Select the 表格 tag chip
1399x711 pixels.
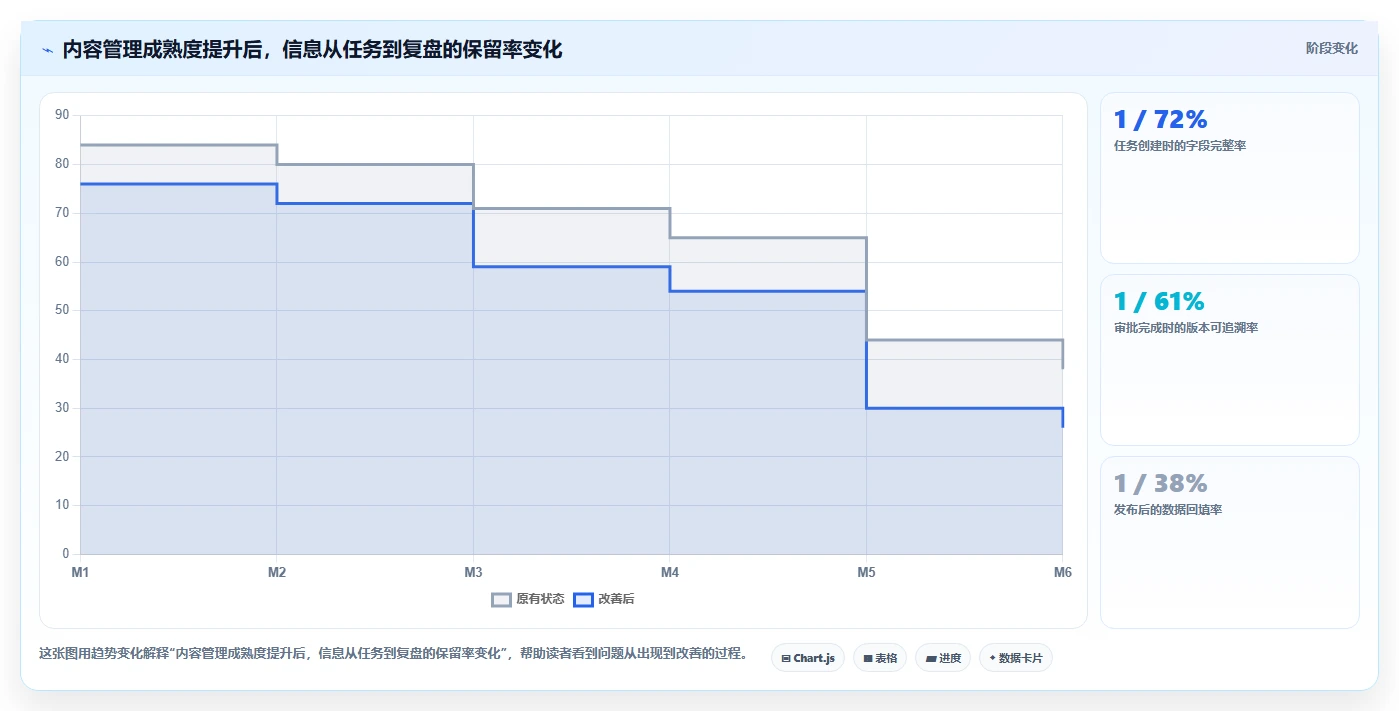880,658
